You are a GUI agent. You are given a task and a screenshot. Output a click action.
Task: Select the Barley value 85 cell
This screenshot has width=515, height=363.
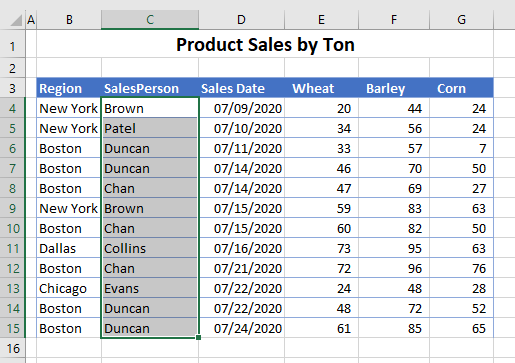coord(394,328)
